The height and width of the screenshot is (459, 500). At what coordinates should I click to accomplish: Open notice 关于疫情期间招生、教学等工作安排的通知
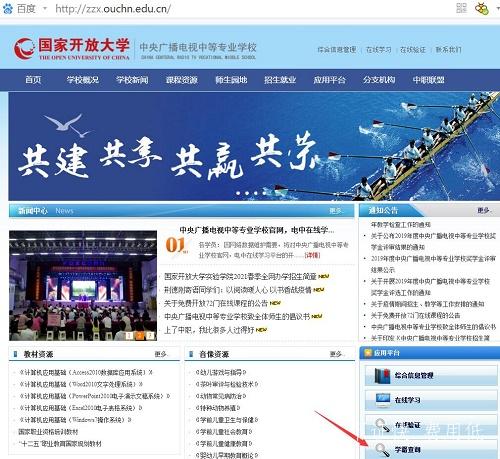428,304
